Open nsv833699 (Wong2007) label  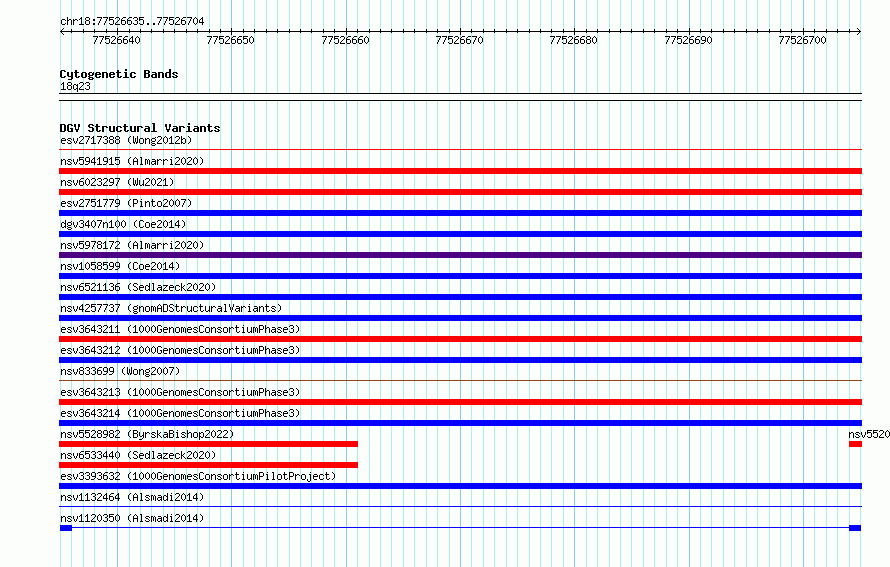click(x=120, y=371)
